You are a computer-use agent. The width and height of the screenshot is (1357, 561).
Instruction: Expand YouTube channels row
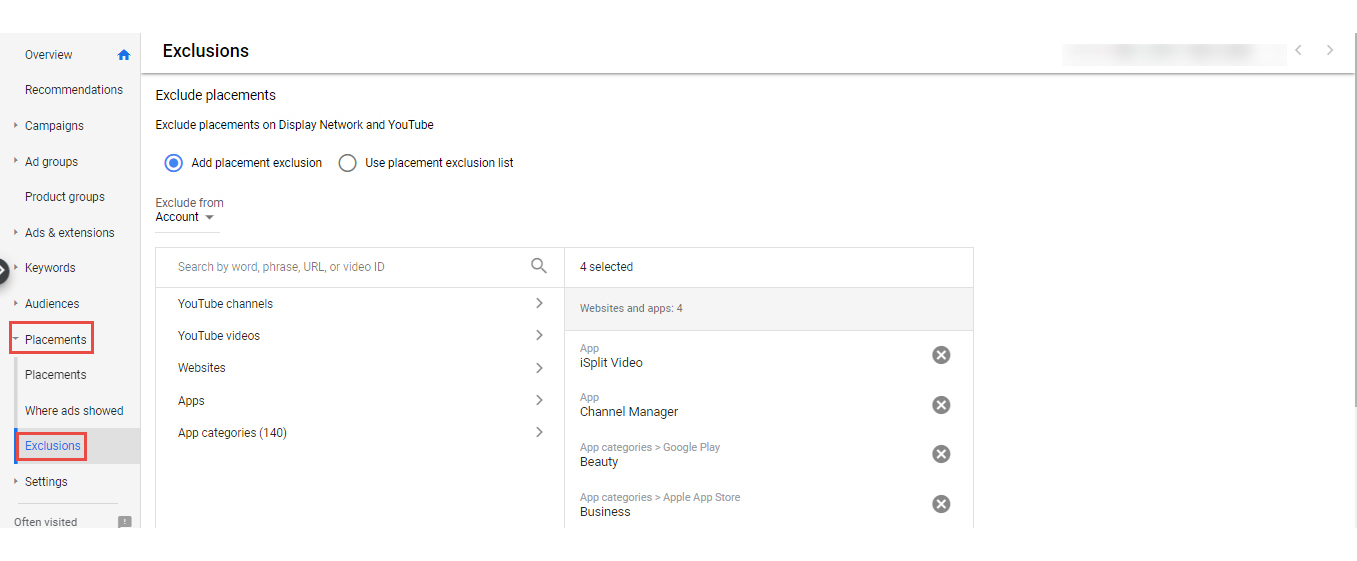point(539,303)
